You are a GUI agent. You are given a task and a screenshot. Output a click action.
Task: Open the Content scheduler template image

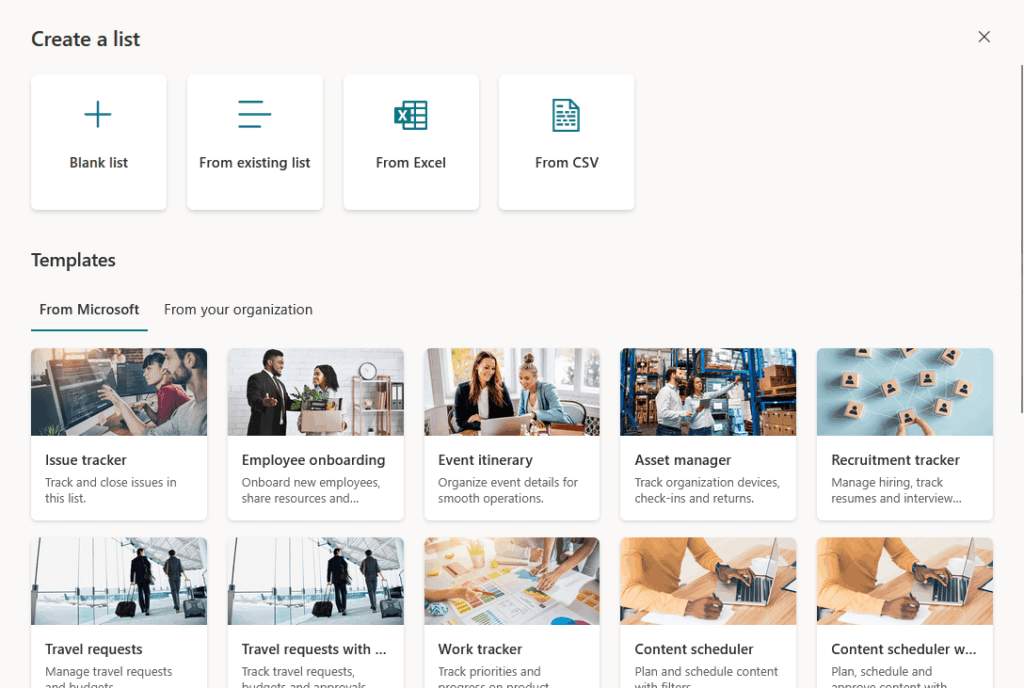tap(708, 581)
